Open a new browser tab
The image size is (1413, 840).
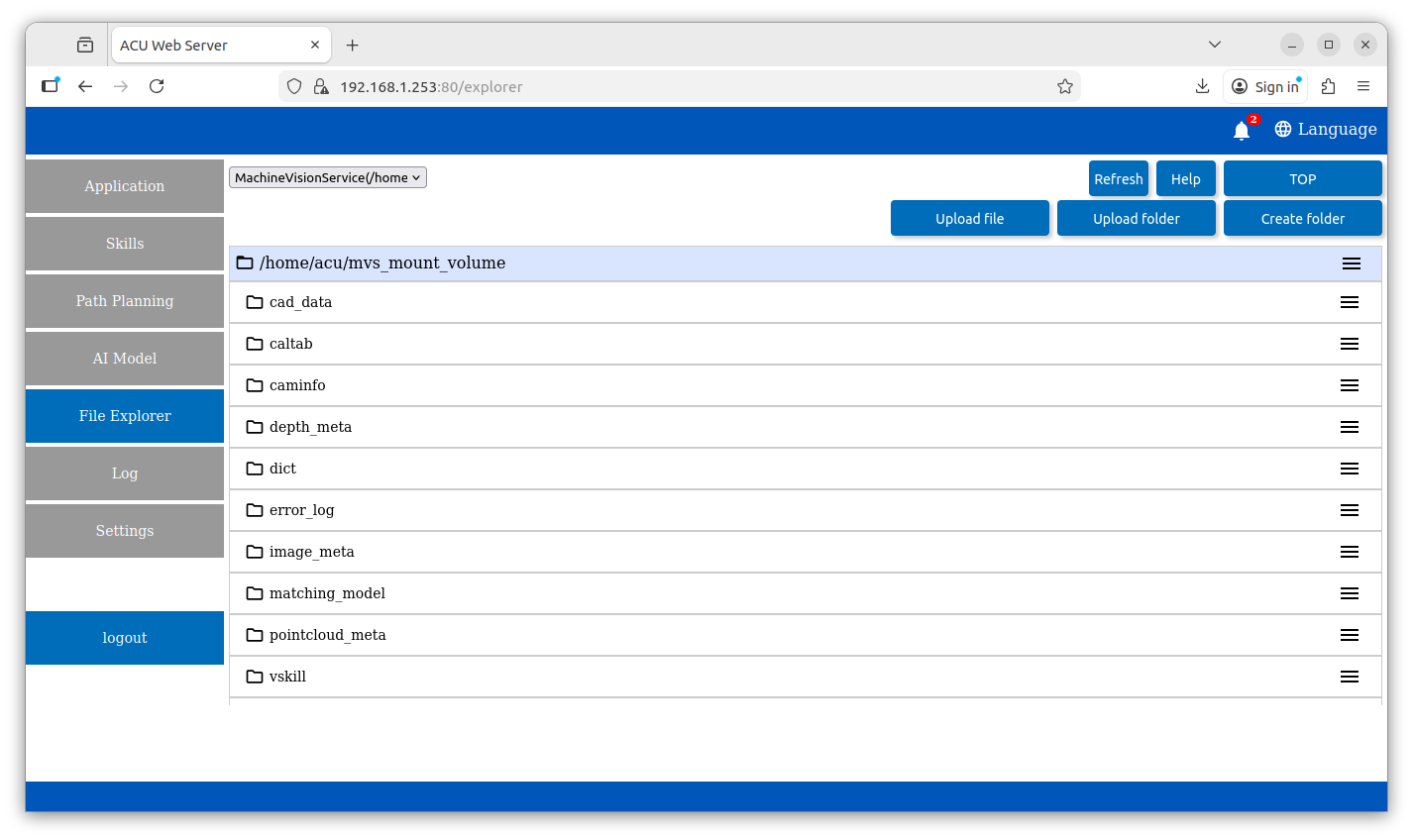click(352, 45)
